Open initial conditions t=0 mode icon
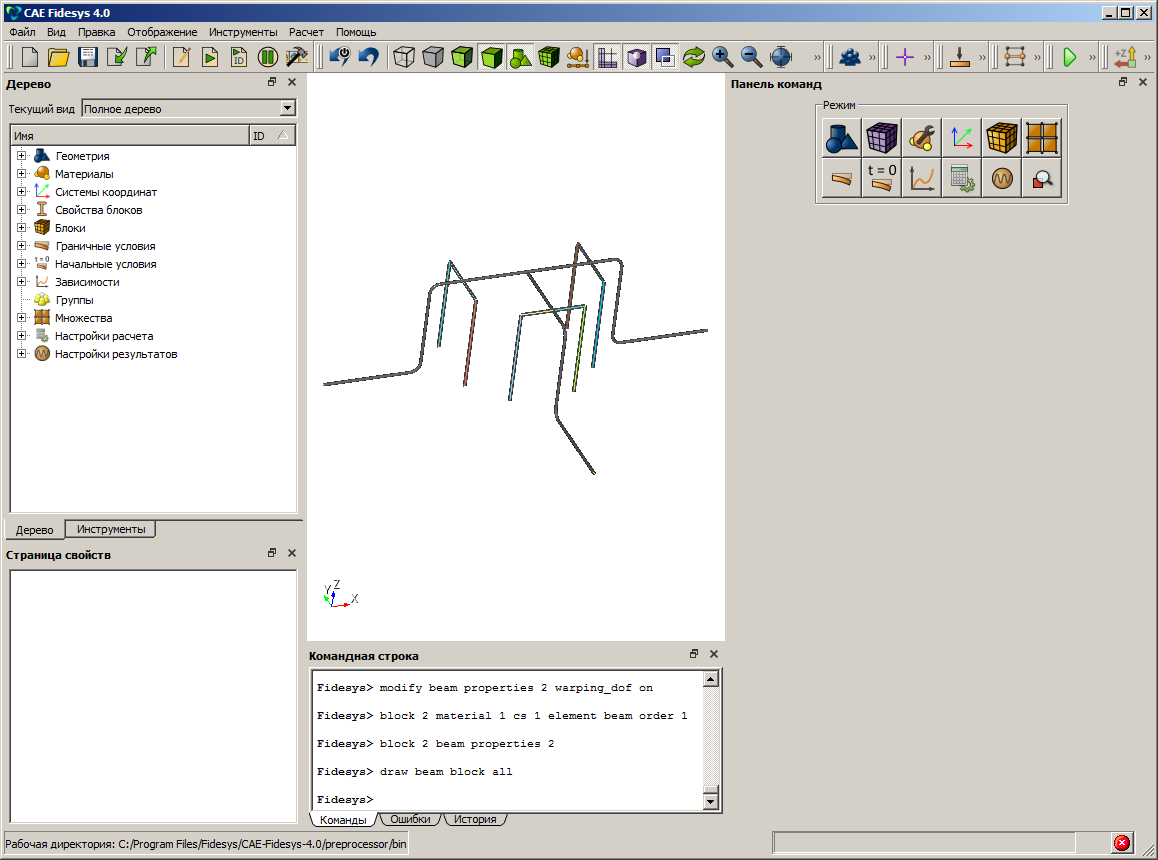 881,177
